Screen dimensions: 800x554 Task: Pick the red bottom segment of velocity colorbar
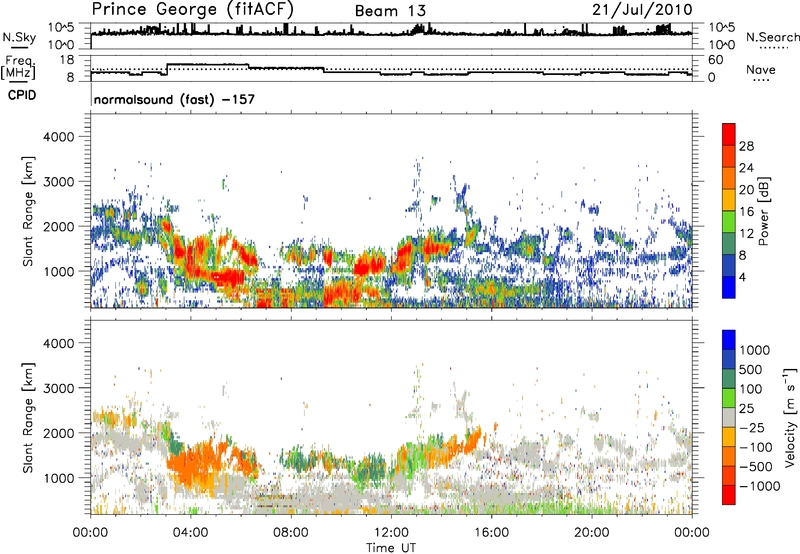click(x=729, y=495)
